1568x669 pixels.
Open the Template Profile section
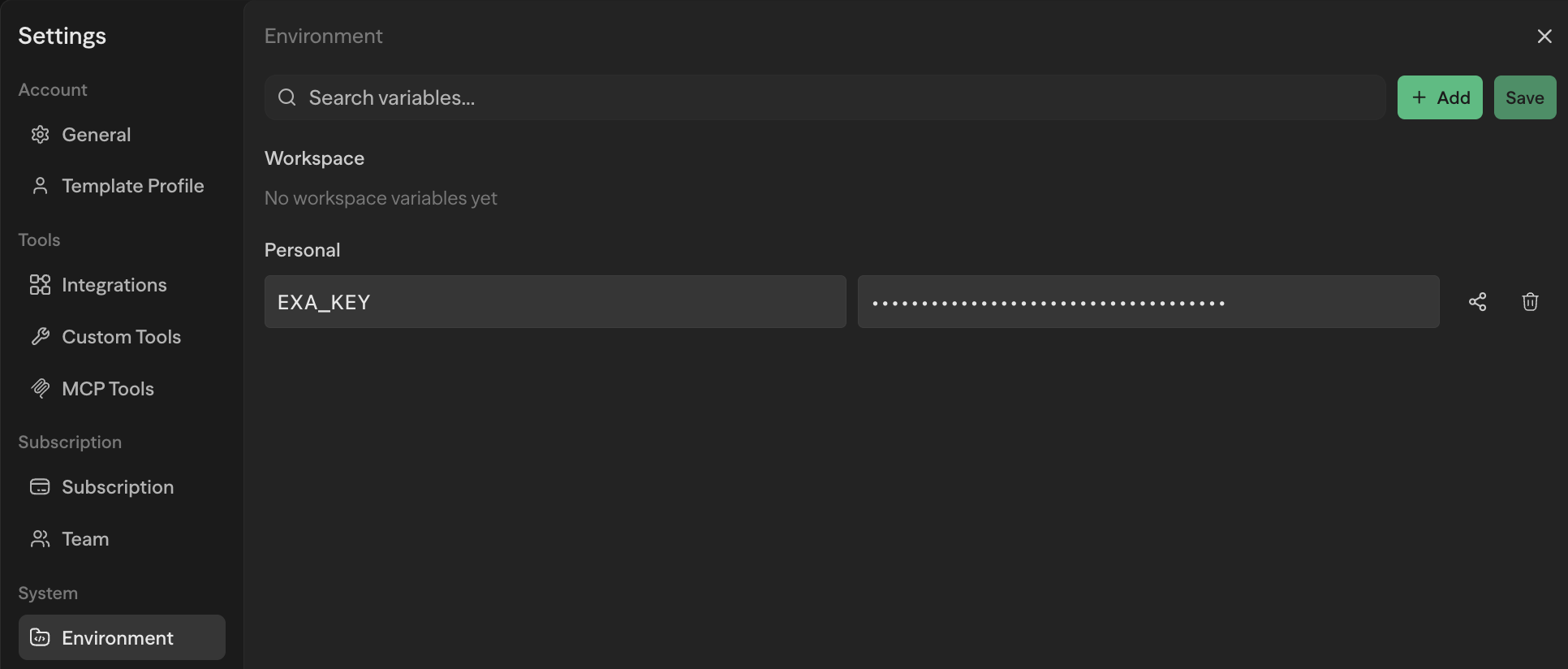coord(132,186)
